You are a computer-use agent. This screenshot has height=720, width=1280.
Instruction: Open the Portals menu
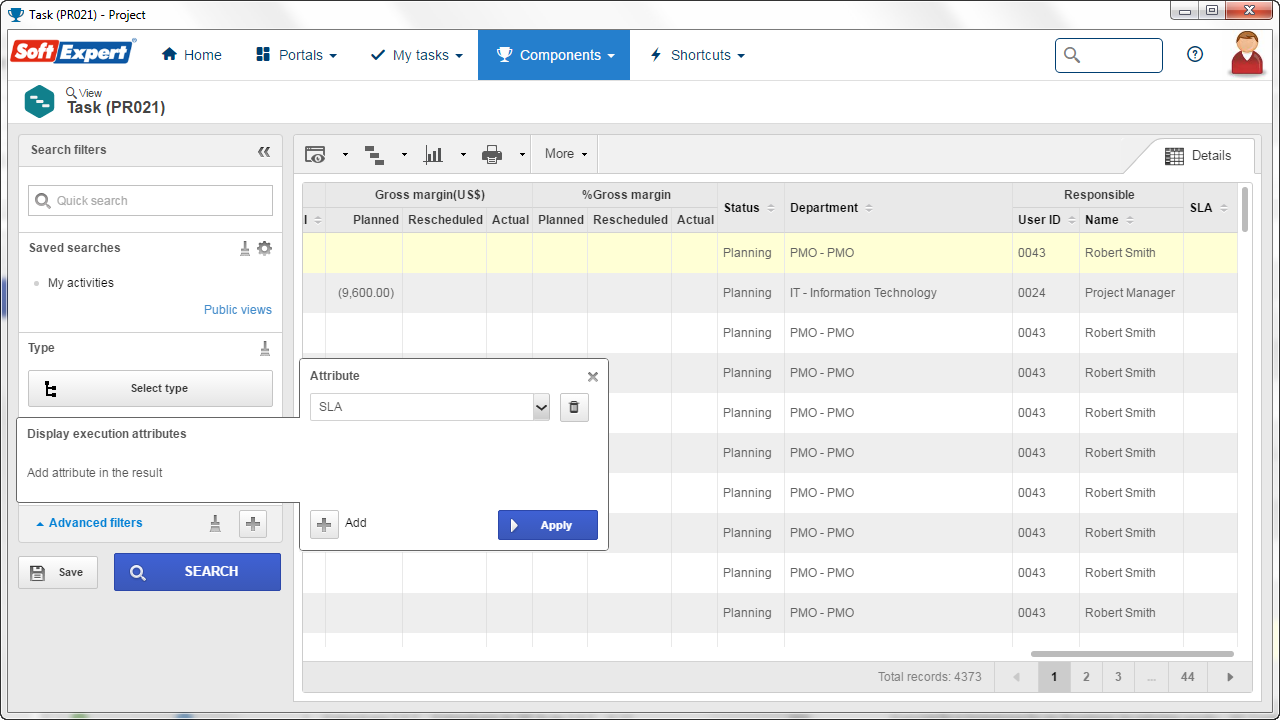click(296, 55)
